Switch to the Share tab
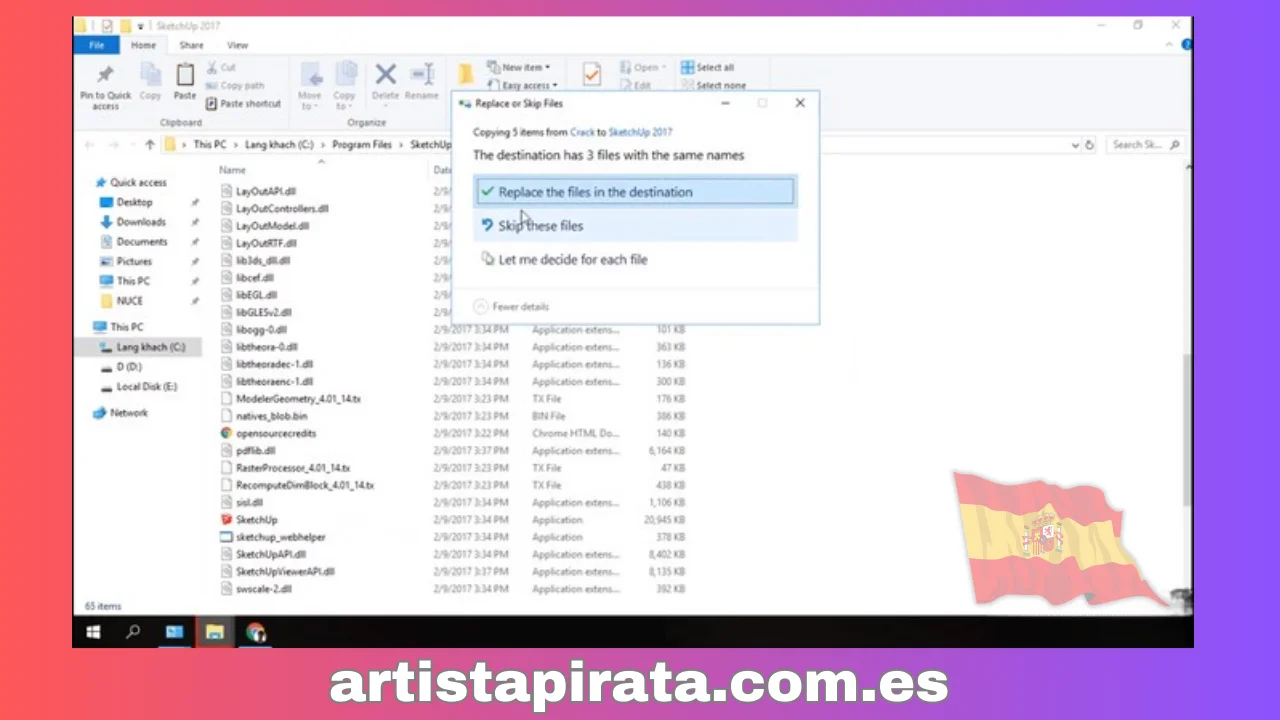 [x=191, y=45]
